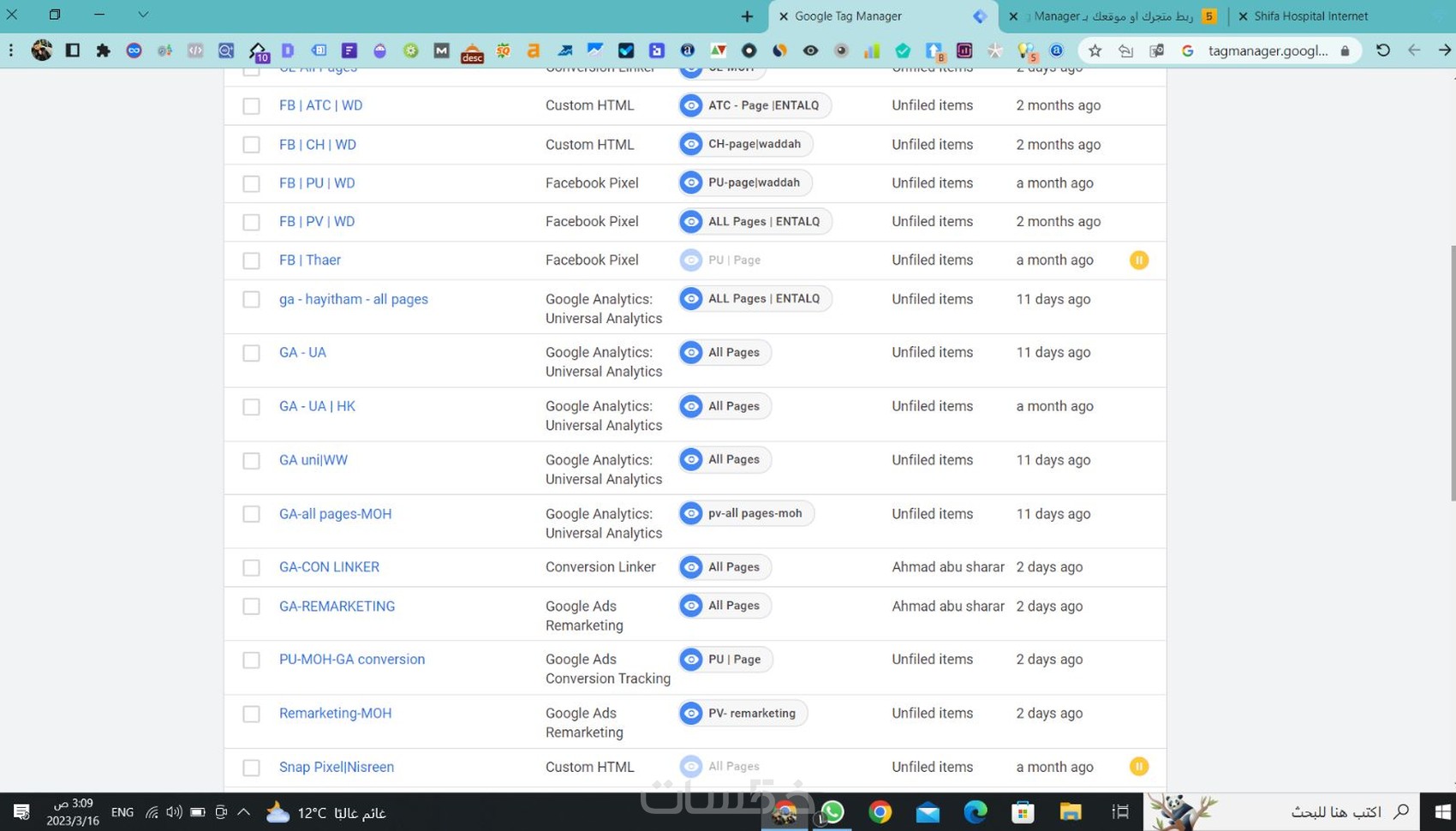
Task: Bookmark this page with the star icon
Action: click(x=1095, y=51)
